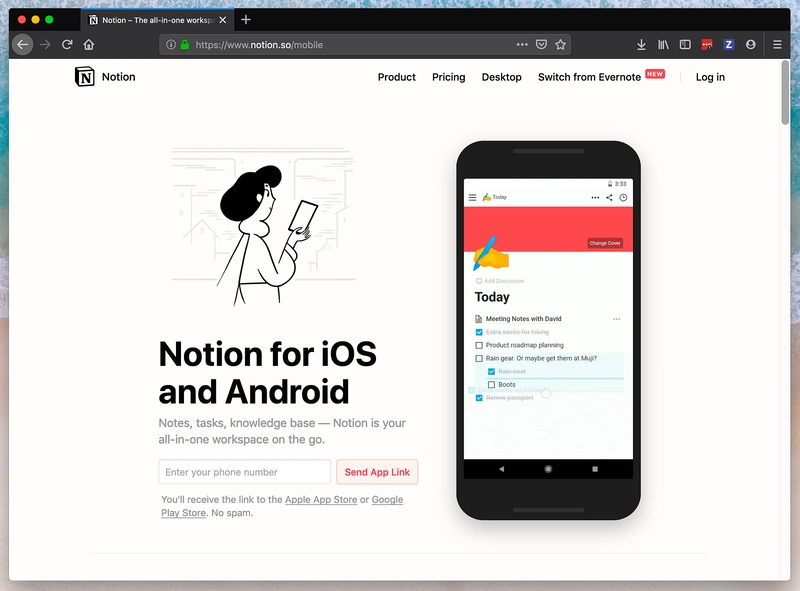Check the Rain gear checkbox
Screen dimensions: 800x591
pos(479,358)
